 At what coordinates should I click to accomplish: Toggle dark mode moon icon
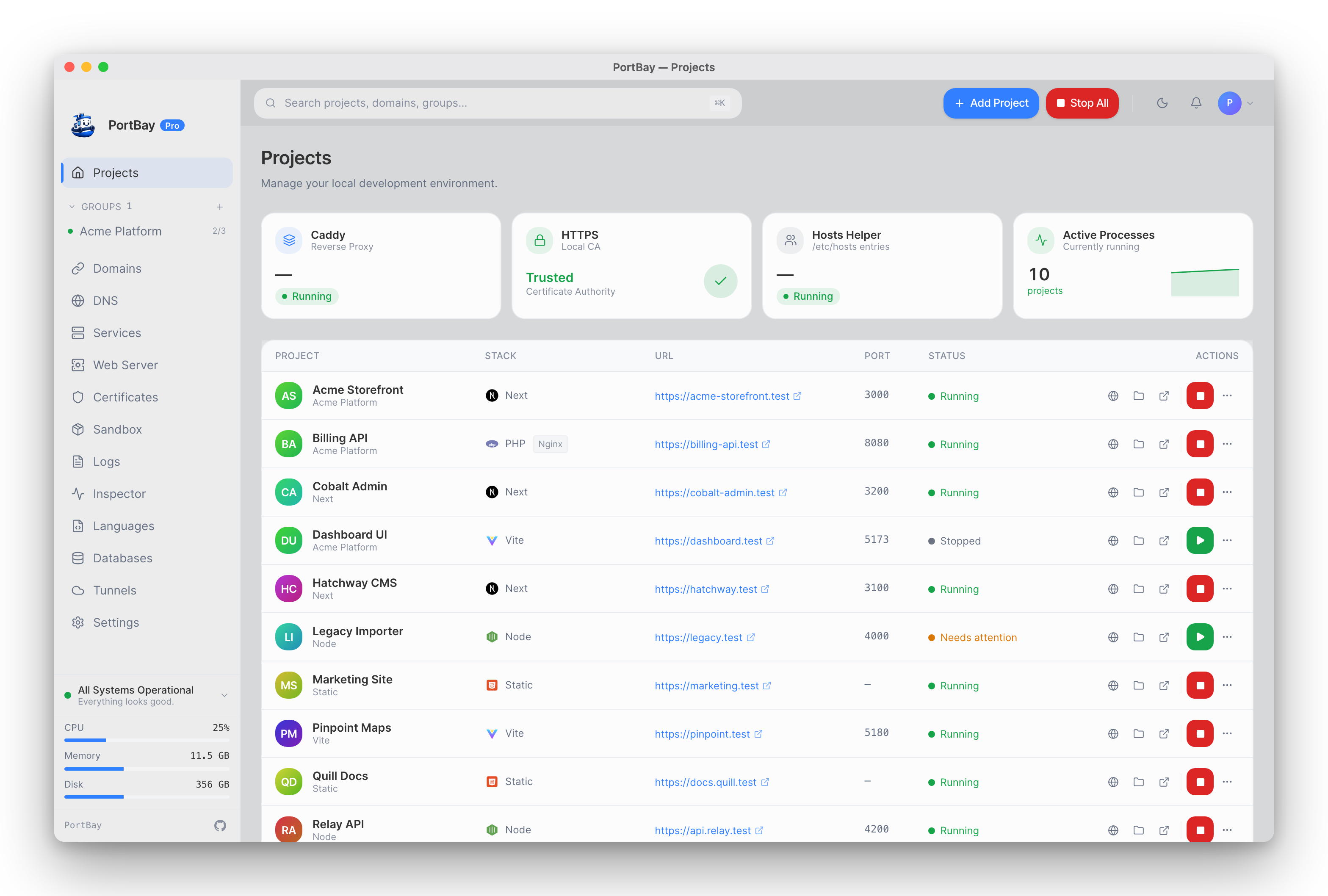click(1162, 103)
